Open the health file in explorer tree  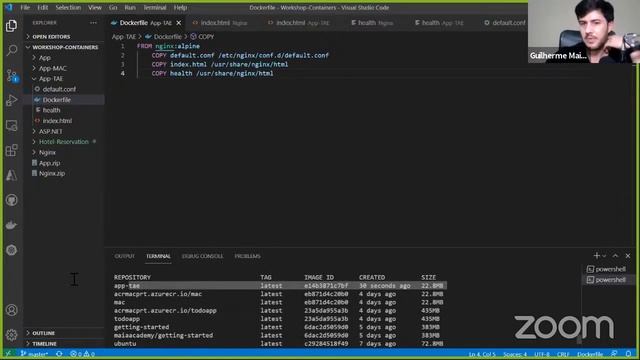[x=51, y=110]
